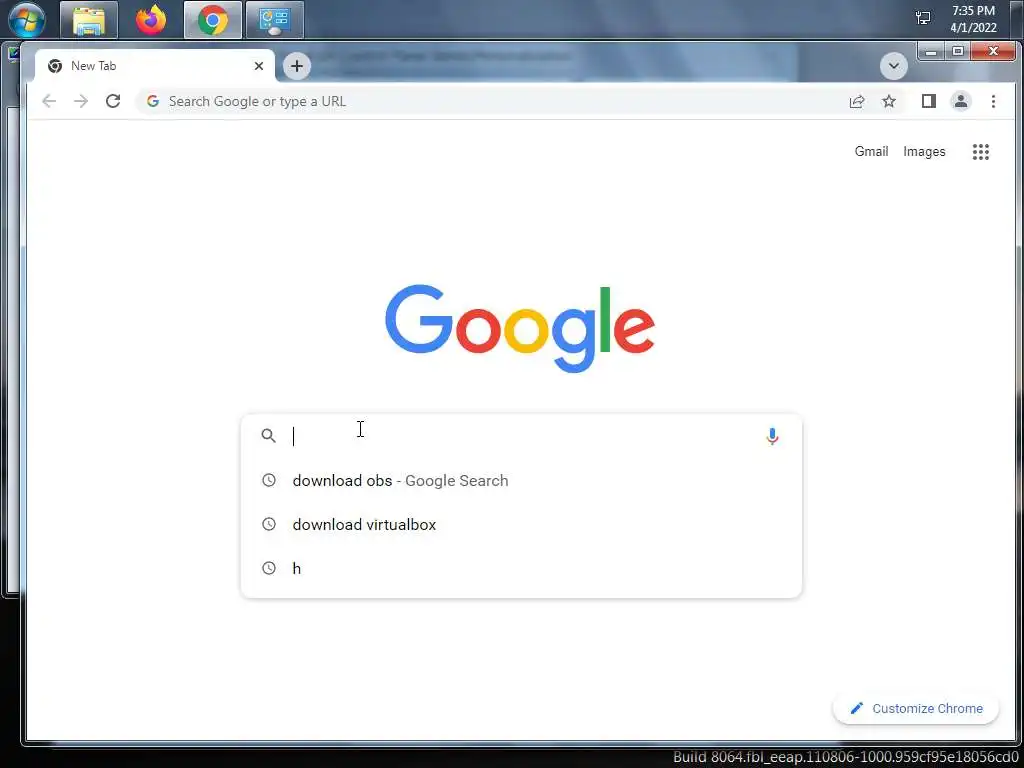
Task: Open the clock showing 7:35 PM
Action: [973, 19]
